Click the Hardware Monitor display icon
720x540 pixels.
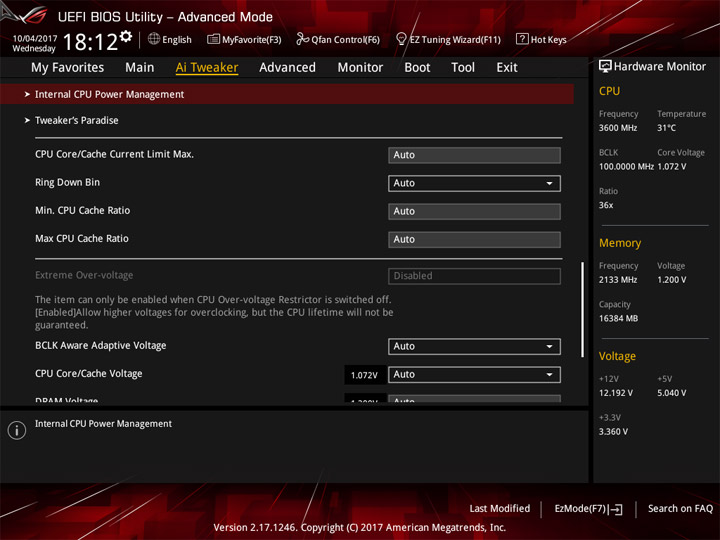click(605, 67)
